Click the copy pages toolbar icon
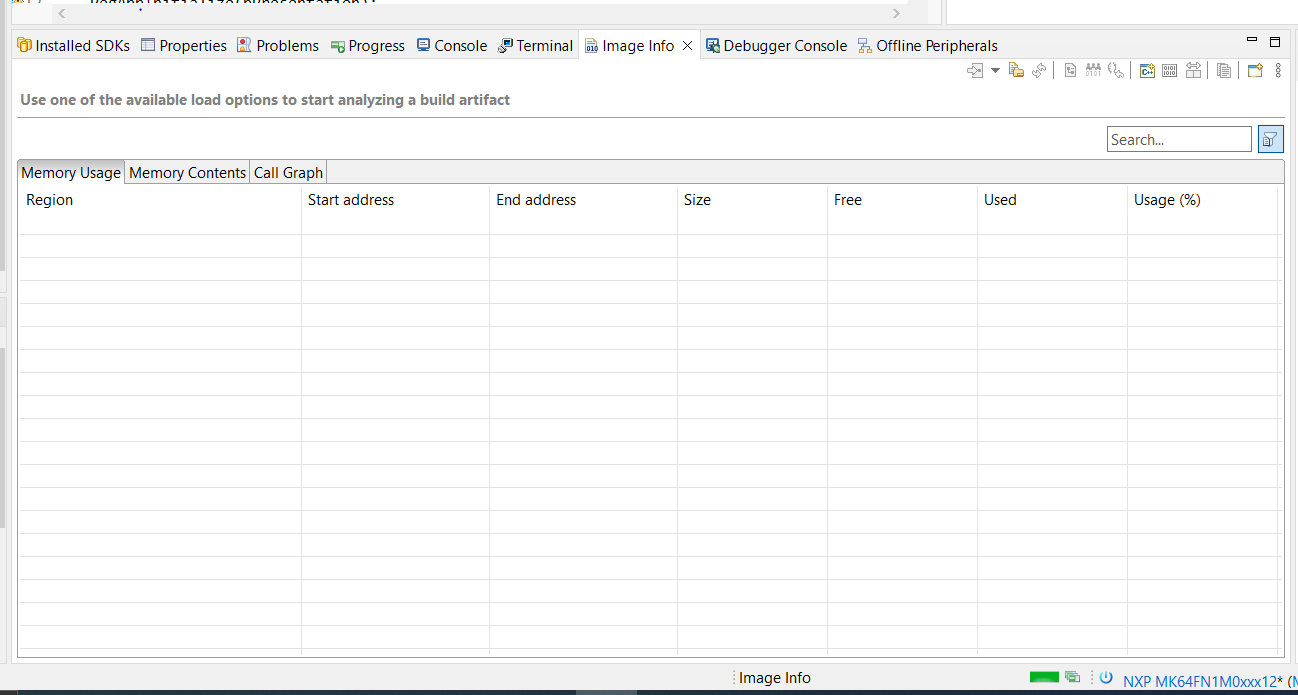 (1224, 71)
